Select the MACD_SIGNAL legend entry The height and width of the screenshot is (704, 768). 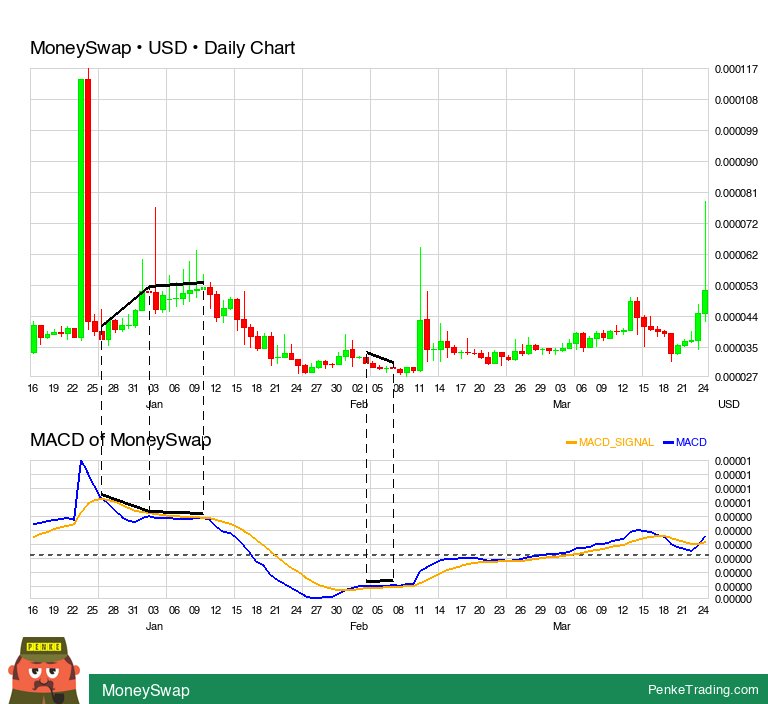[x=610, y=442]
